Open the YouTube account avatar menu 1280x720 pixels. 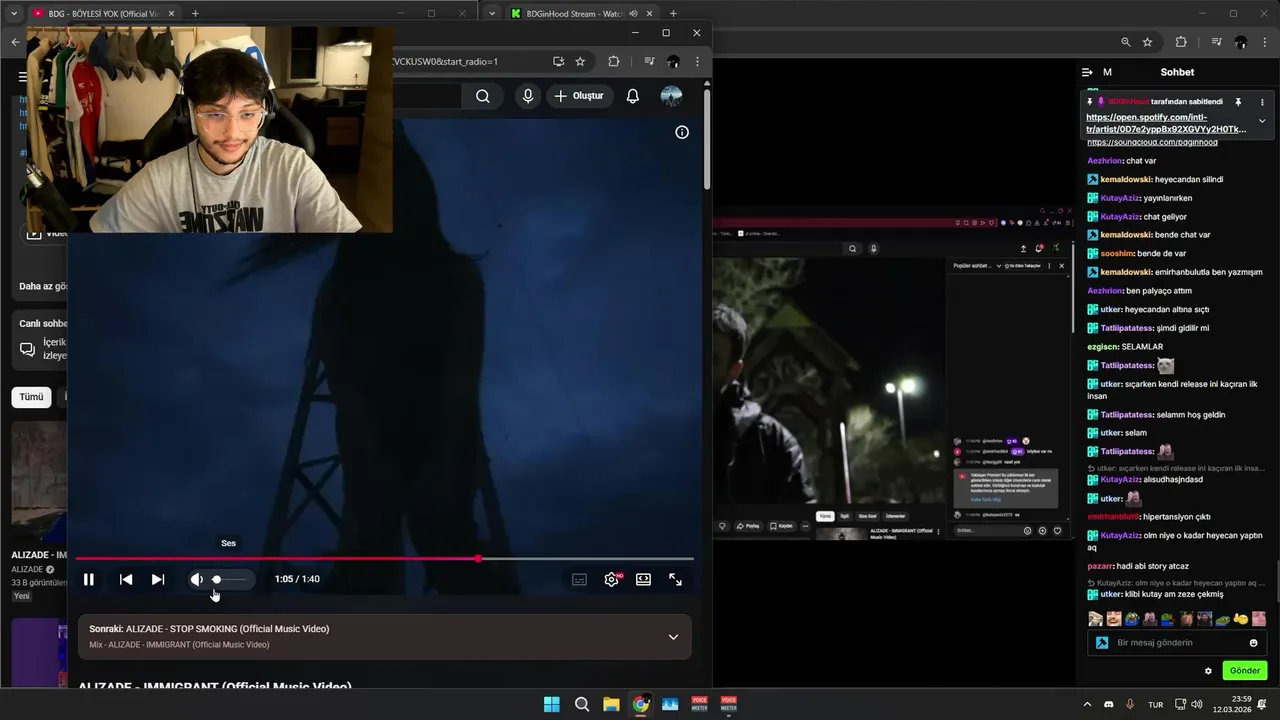[672, 96]
